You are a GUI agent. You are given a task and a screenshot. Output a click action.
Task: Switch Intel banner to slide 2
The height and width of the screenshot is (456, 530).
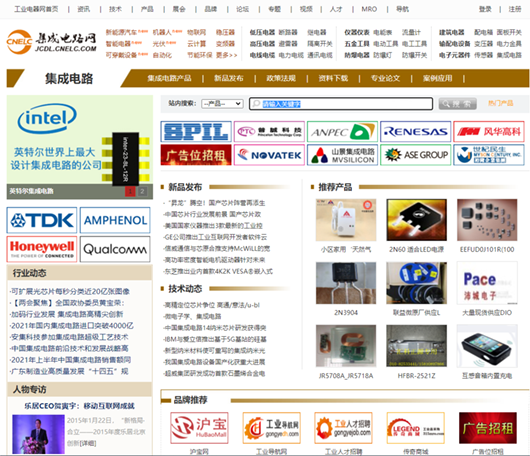click(x=142, y=191)
